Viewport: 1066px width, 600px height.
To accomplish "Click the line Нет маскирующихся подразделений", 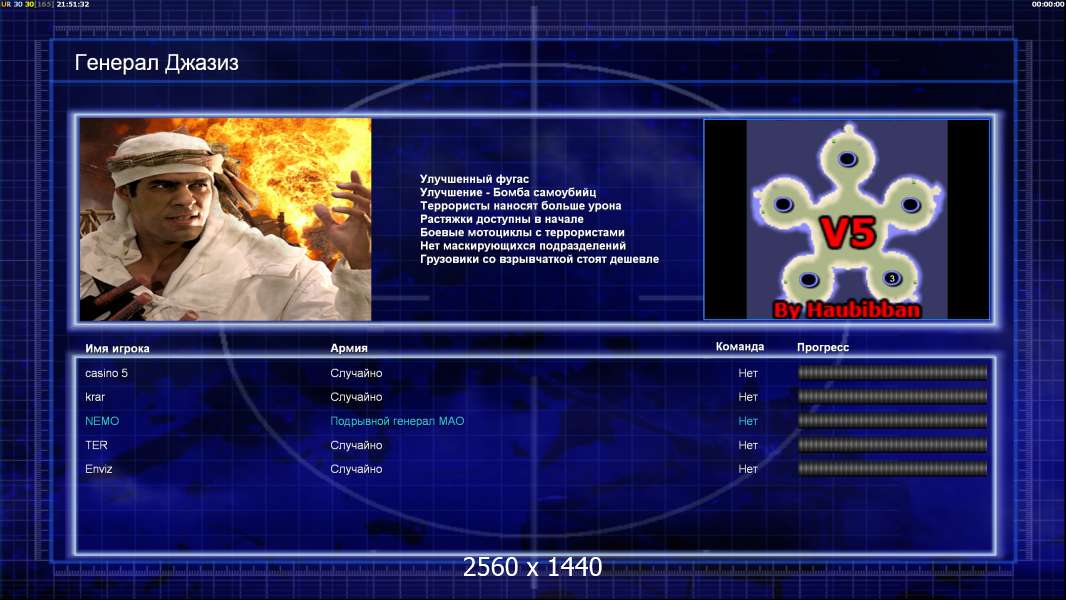I will tap(522, 245).
